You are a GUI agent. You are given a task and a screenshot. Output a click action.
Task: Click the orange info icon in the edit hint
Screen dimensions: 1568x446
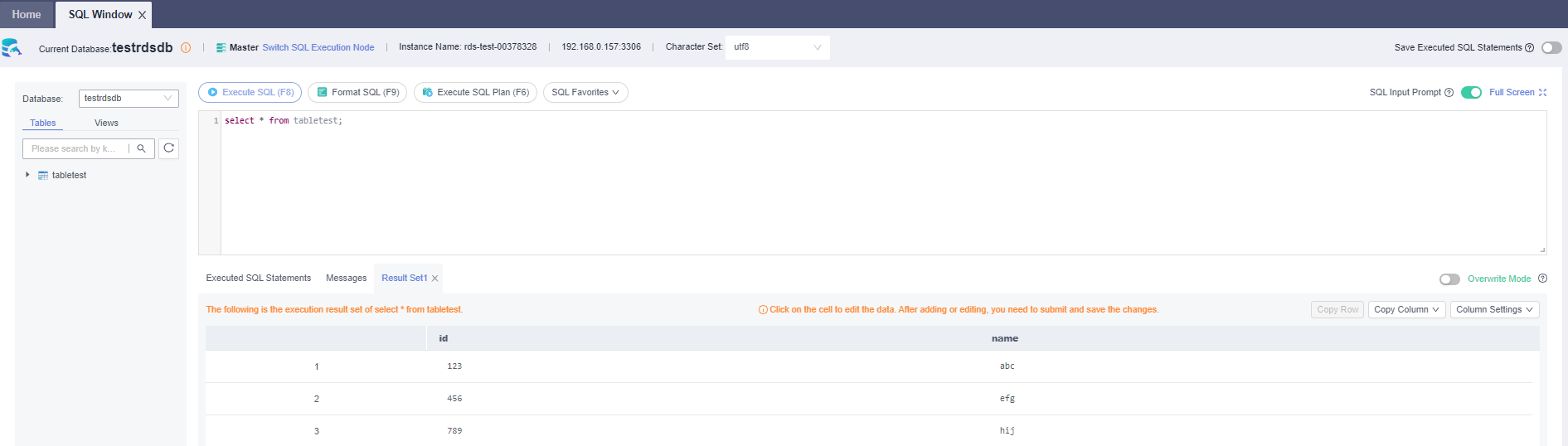point(763,310)
